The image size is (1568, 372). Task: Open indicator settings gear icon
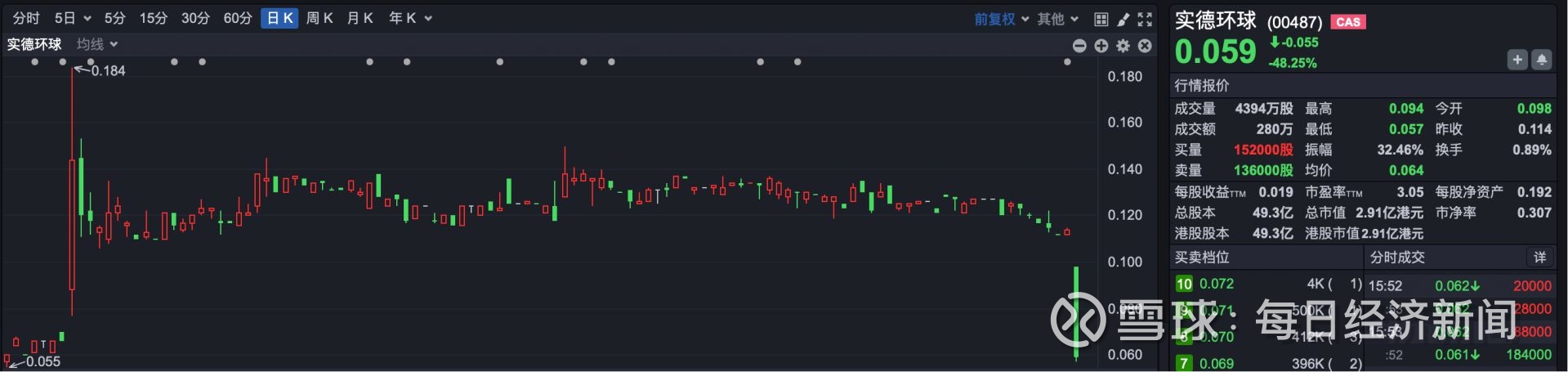[1124, 46]
